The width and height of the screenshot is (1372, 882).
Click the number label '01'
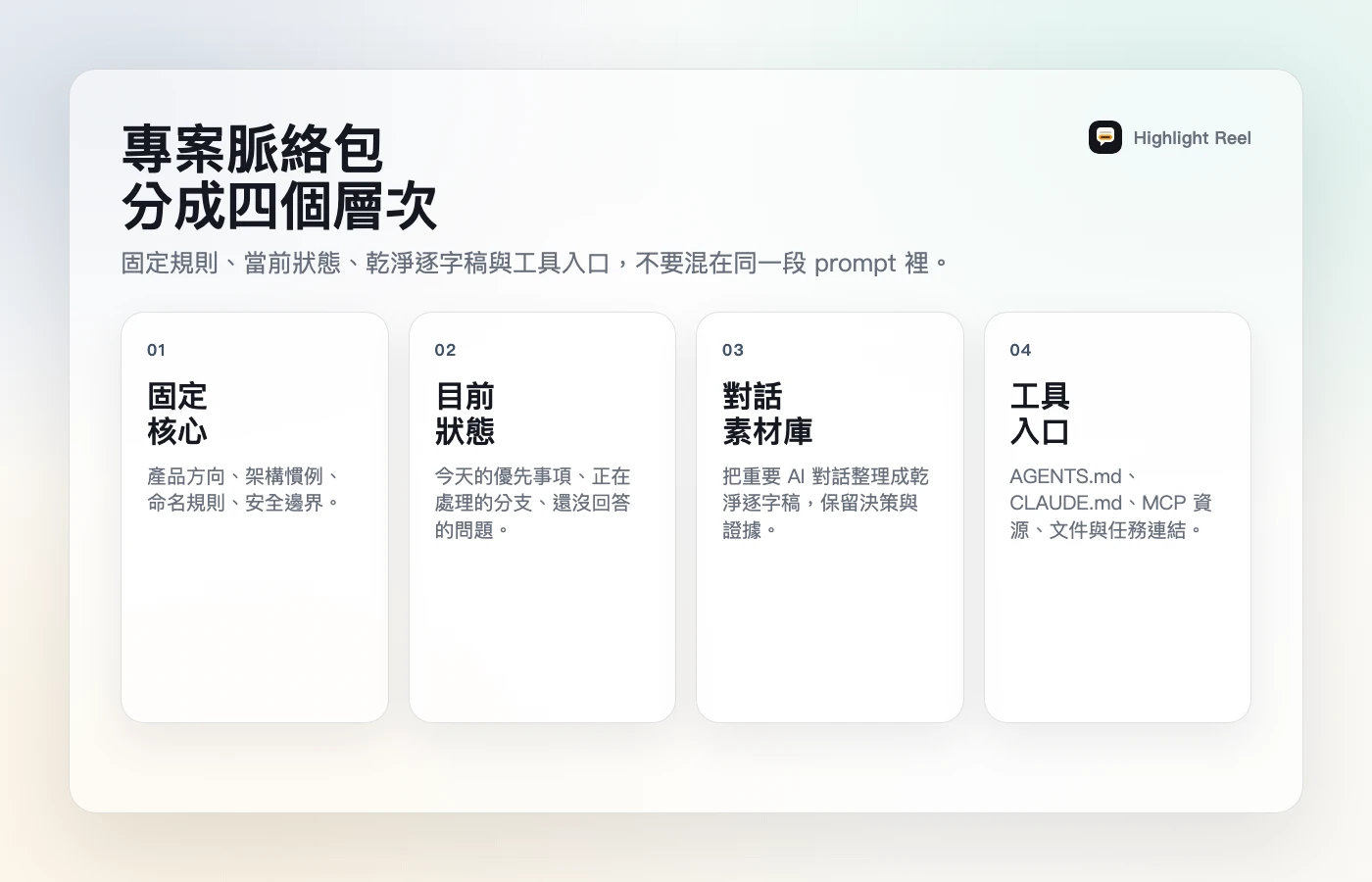coord(157,350)
